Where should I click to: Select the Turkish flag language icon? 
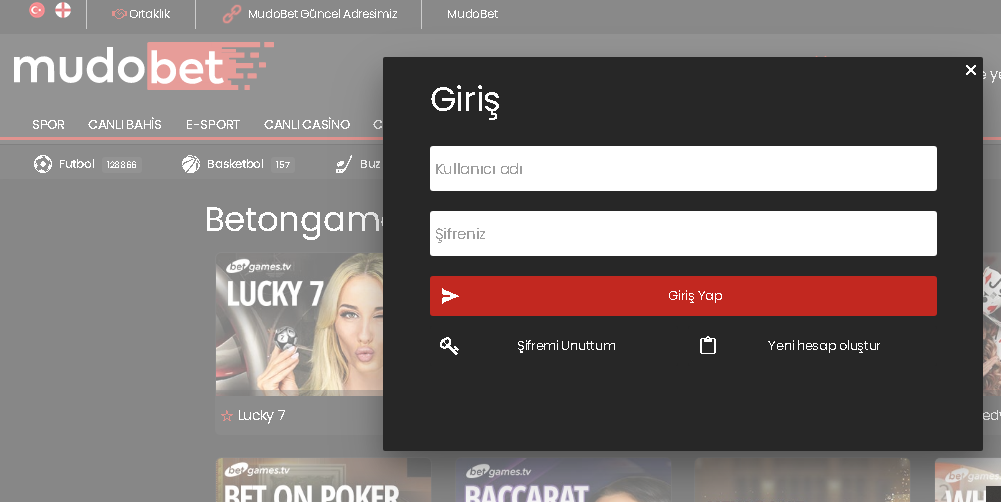(x=37, y=10)
